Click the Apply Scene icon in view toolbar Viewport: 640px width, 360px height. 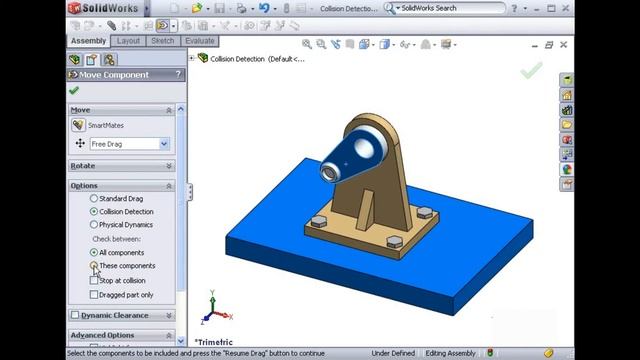tap(425, 44)
